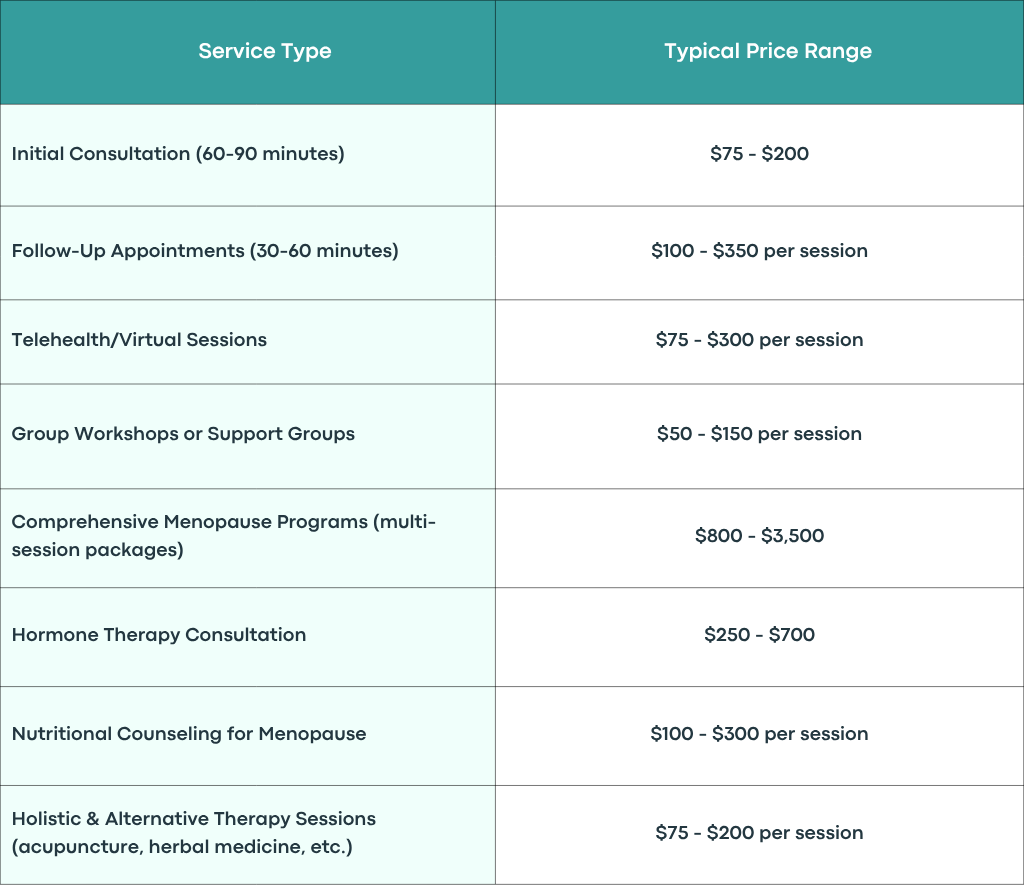Click the Typical Price Range header

768,51
